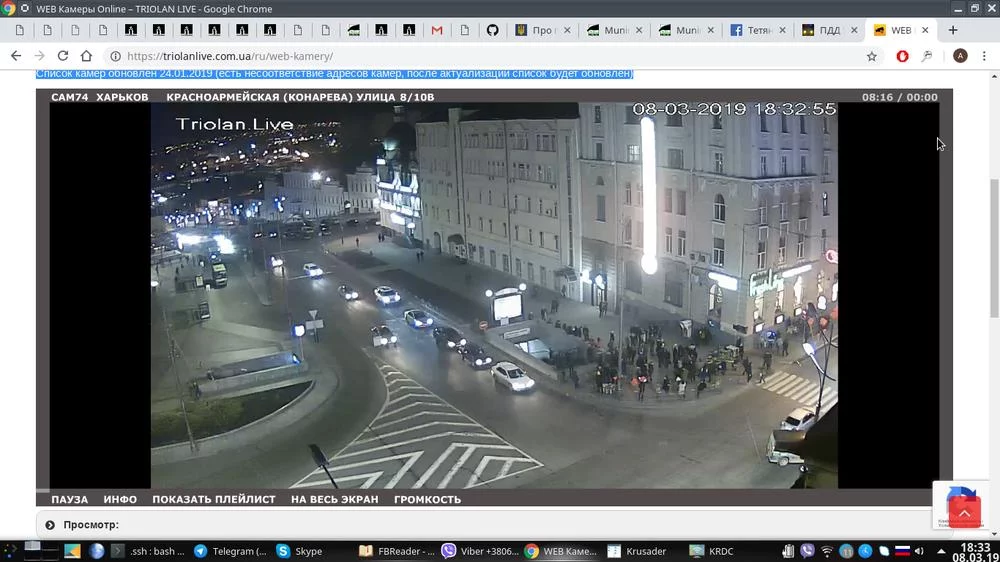This screenshot has width=1000, height=562.
Task: Open the Chrome three-dot menu
Action: pos(985,56)
